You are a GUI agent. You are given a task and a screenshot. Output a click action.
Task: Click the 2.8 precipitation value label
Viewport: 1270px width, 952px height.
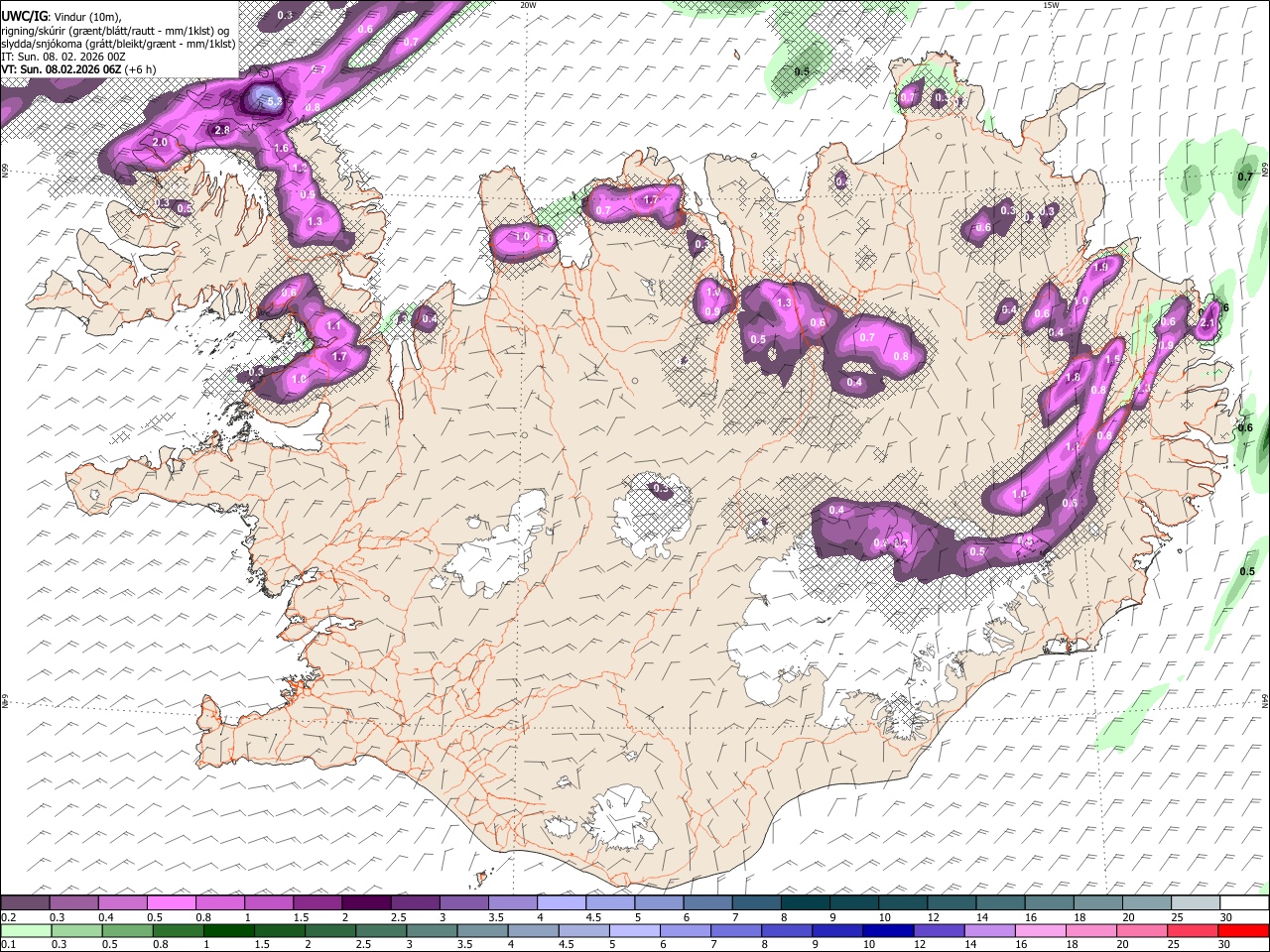(222, 130)
